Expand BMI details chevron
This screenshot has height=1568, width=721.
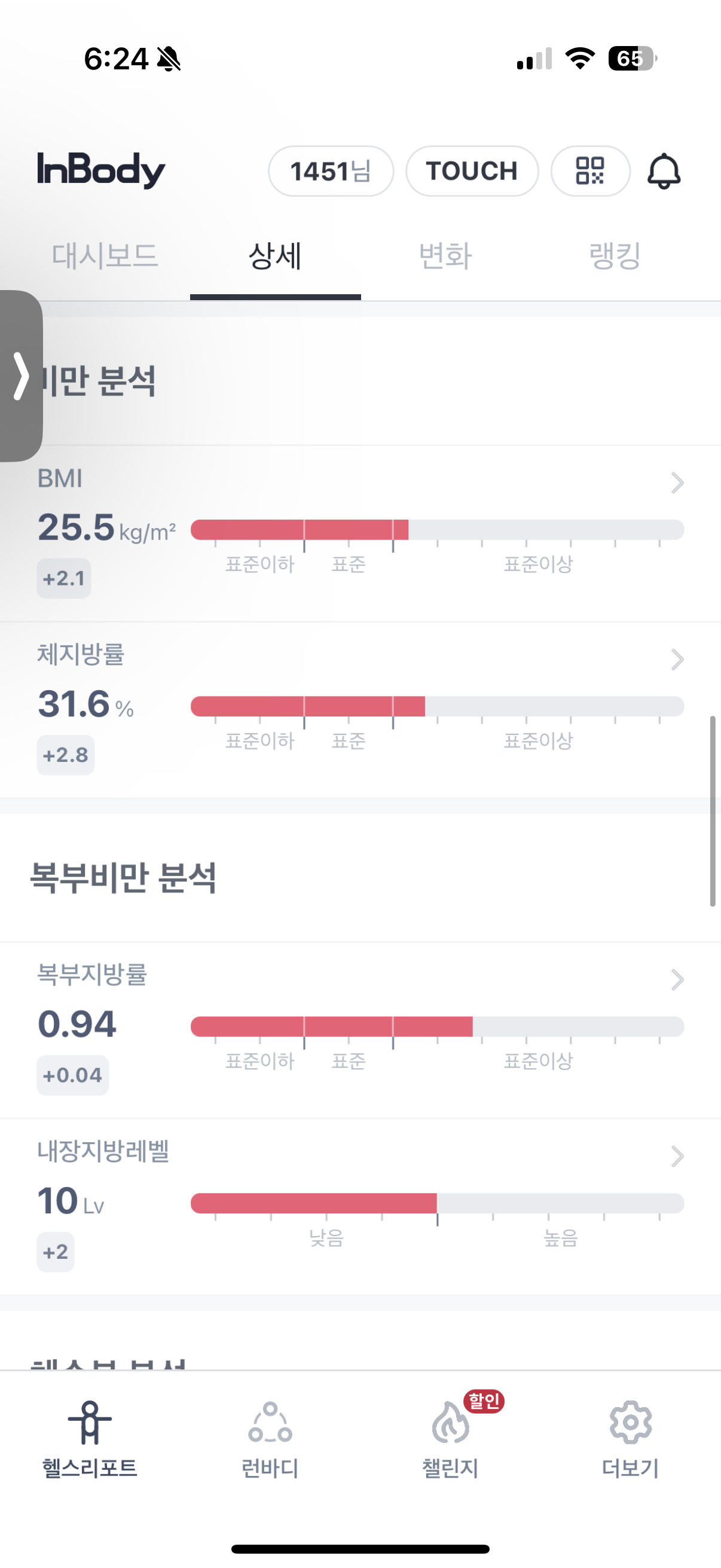tap(677, 483)
